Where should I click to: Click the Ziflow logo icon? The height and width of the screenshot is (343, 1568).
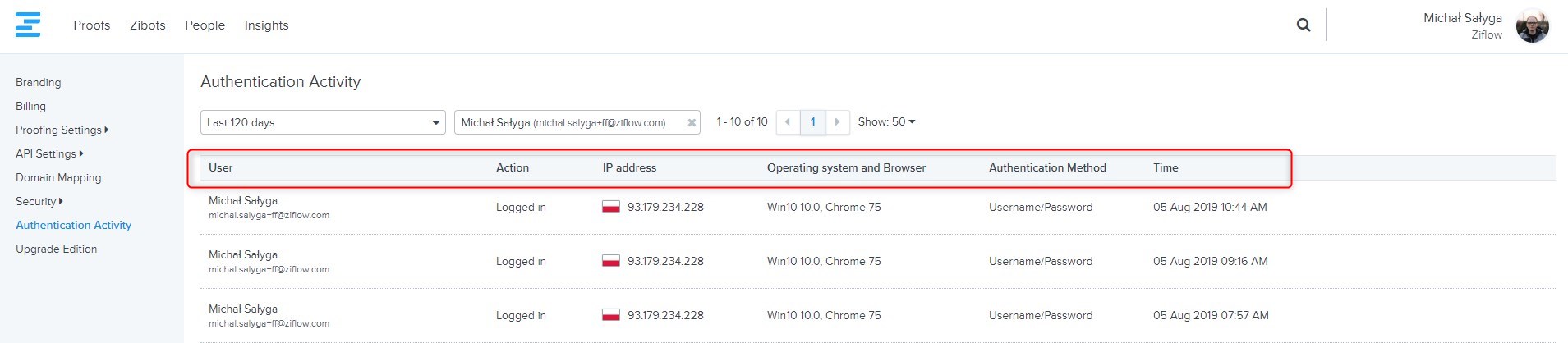coord(27,25)
